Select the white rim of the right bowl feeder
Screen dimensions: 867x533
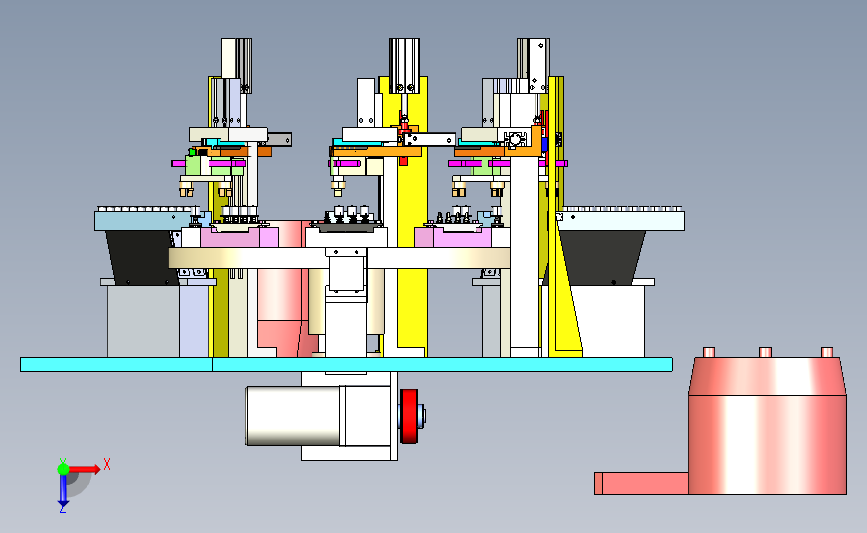coord(621,221)
